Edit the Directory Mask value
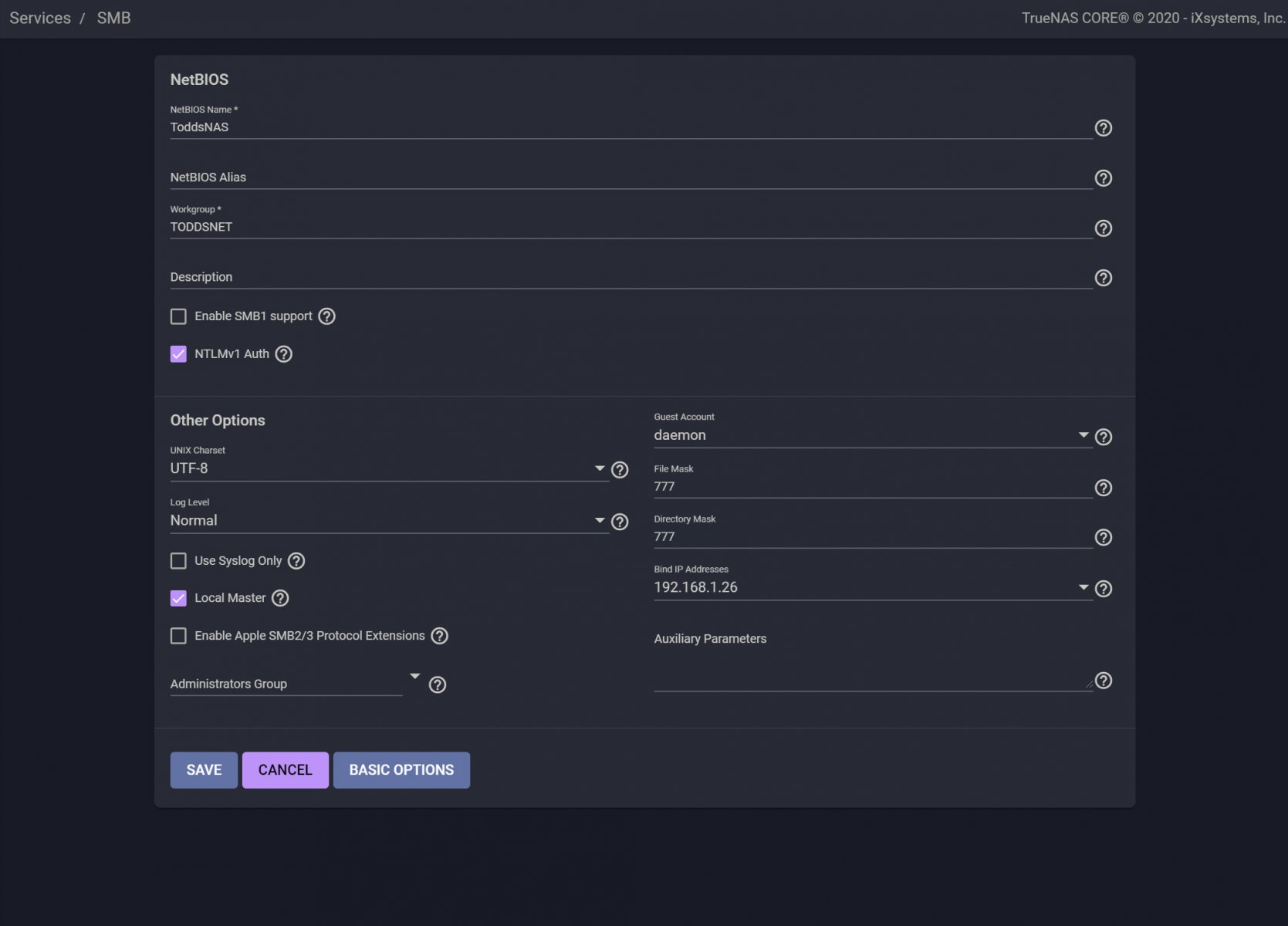 pyautogui.click(x=873, y=537)
